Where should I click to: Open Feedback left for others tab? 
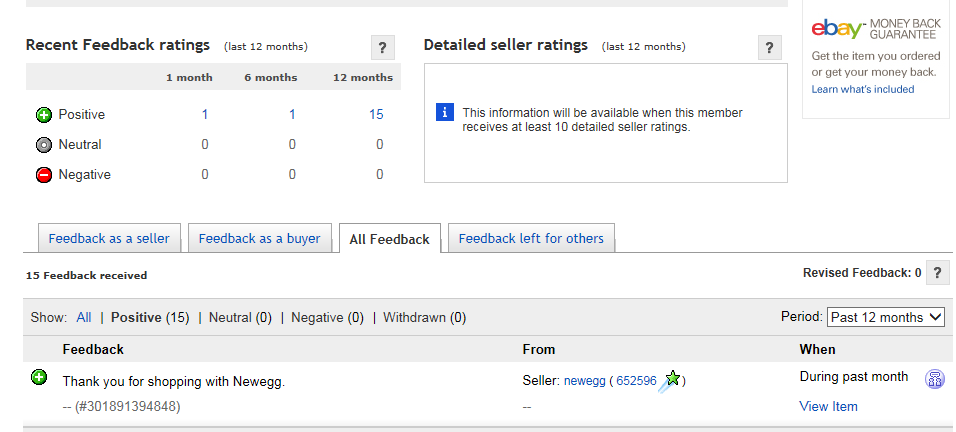coord(531,238)
